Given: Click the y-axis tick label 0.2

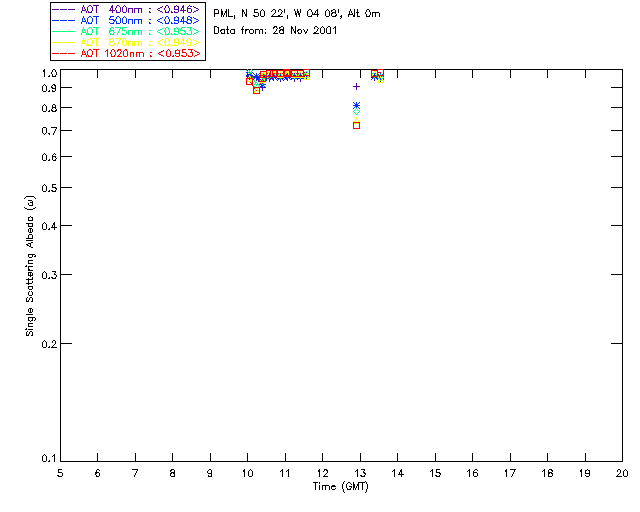Looking at the screenshot, I should point(49,344).
